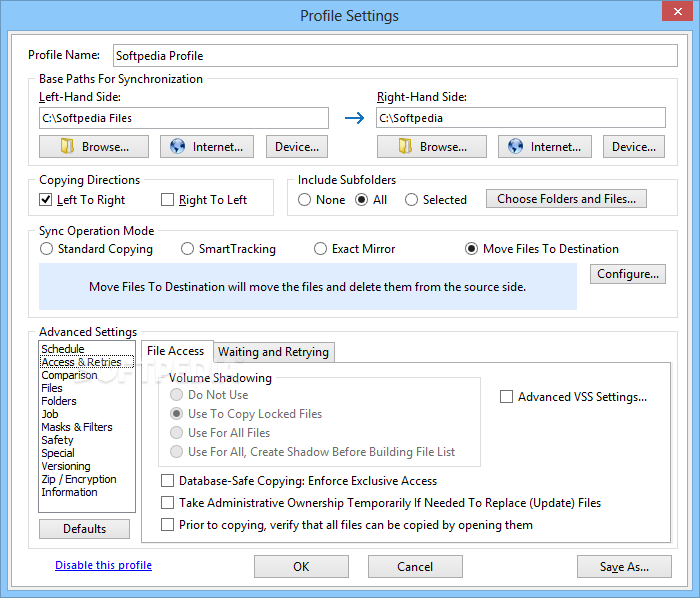The width and height of the screenshot is (700, 598).
Task: Open right-hand Device selection
Action: [x=634, y=147]
